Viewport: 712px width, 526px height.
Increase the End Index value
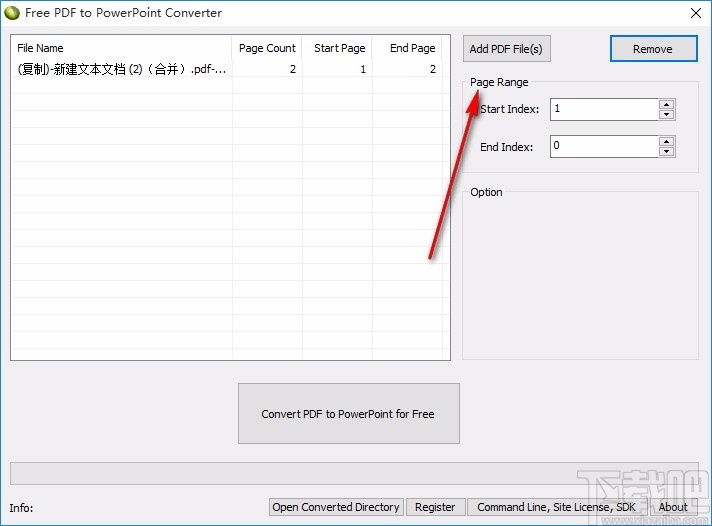pos(666,141)
